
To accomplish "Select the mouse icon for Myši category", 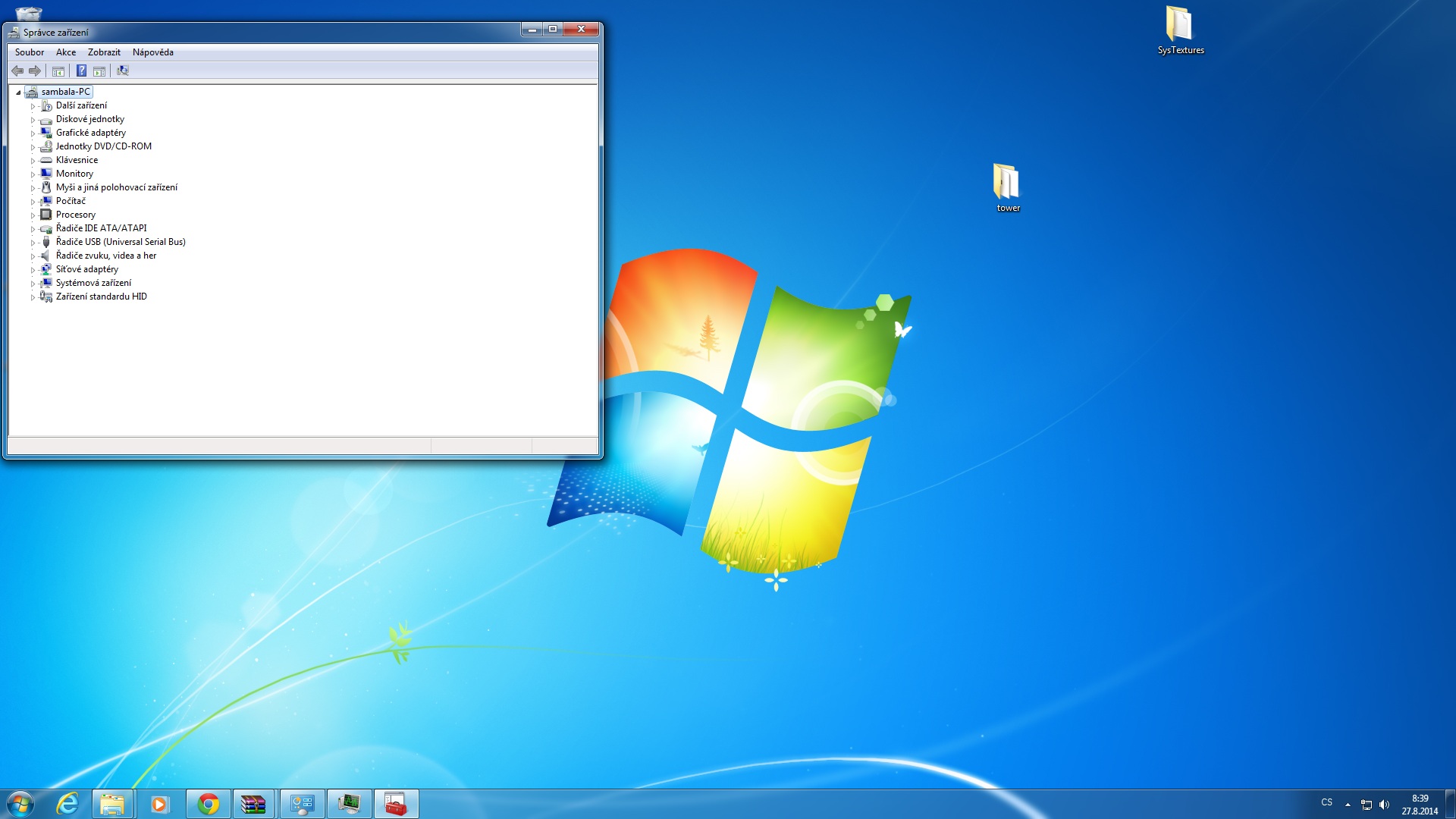I will coord(46,188).
